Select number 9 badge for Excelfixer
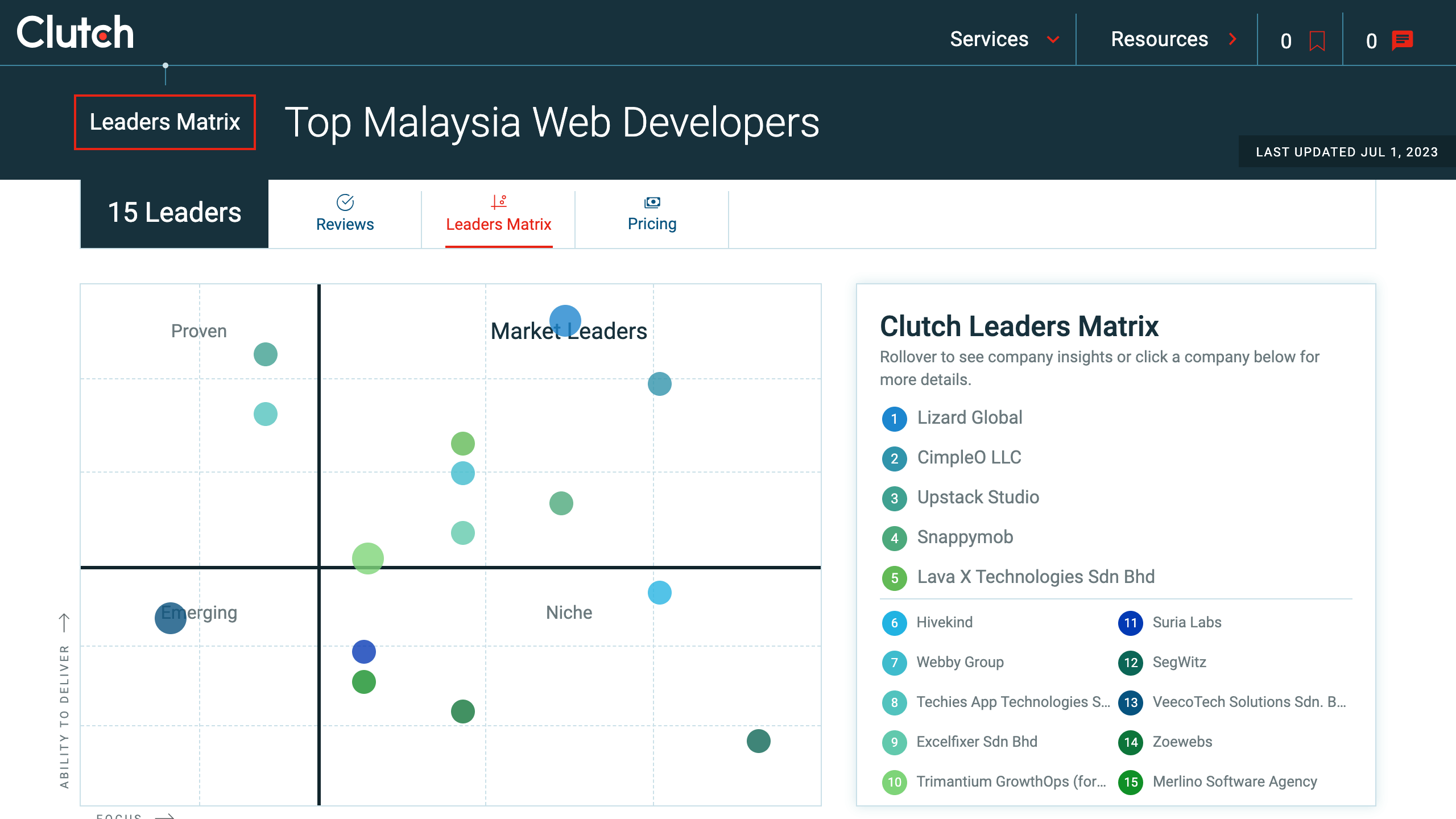Image resolution: width=1456 pixels, height=819 pixels. click(895, 742)
